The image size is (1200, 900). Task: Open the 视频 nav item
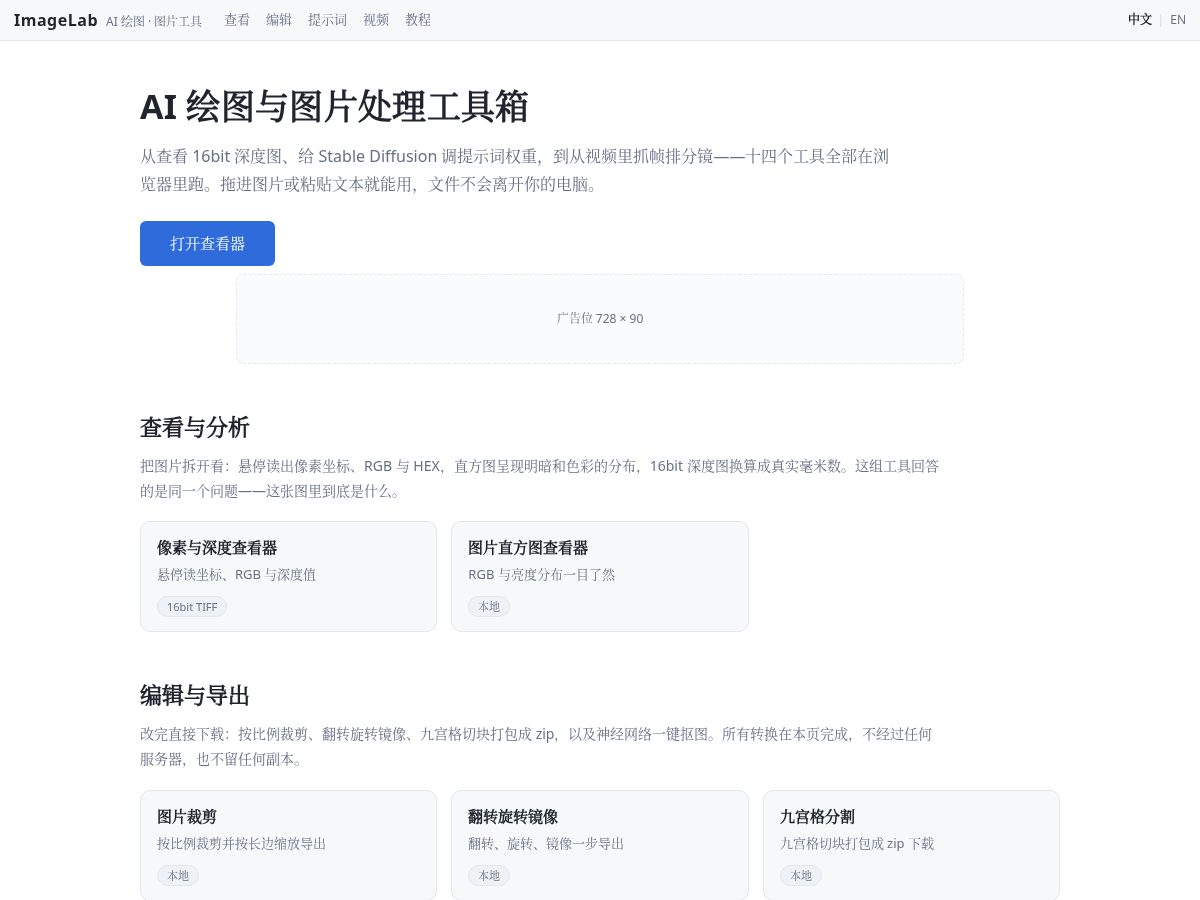click(376, 19)
